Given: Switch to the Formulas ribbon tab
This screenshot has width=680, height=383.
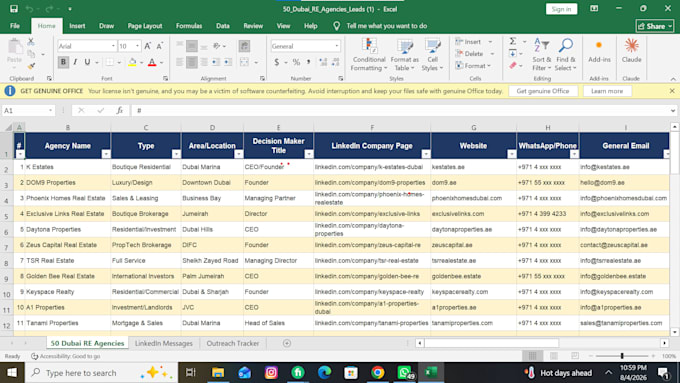Looking at the screenshot, I should 189,26.
